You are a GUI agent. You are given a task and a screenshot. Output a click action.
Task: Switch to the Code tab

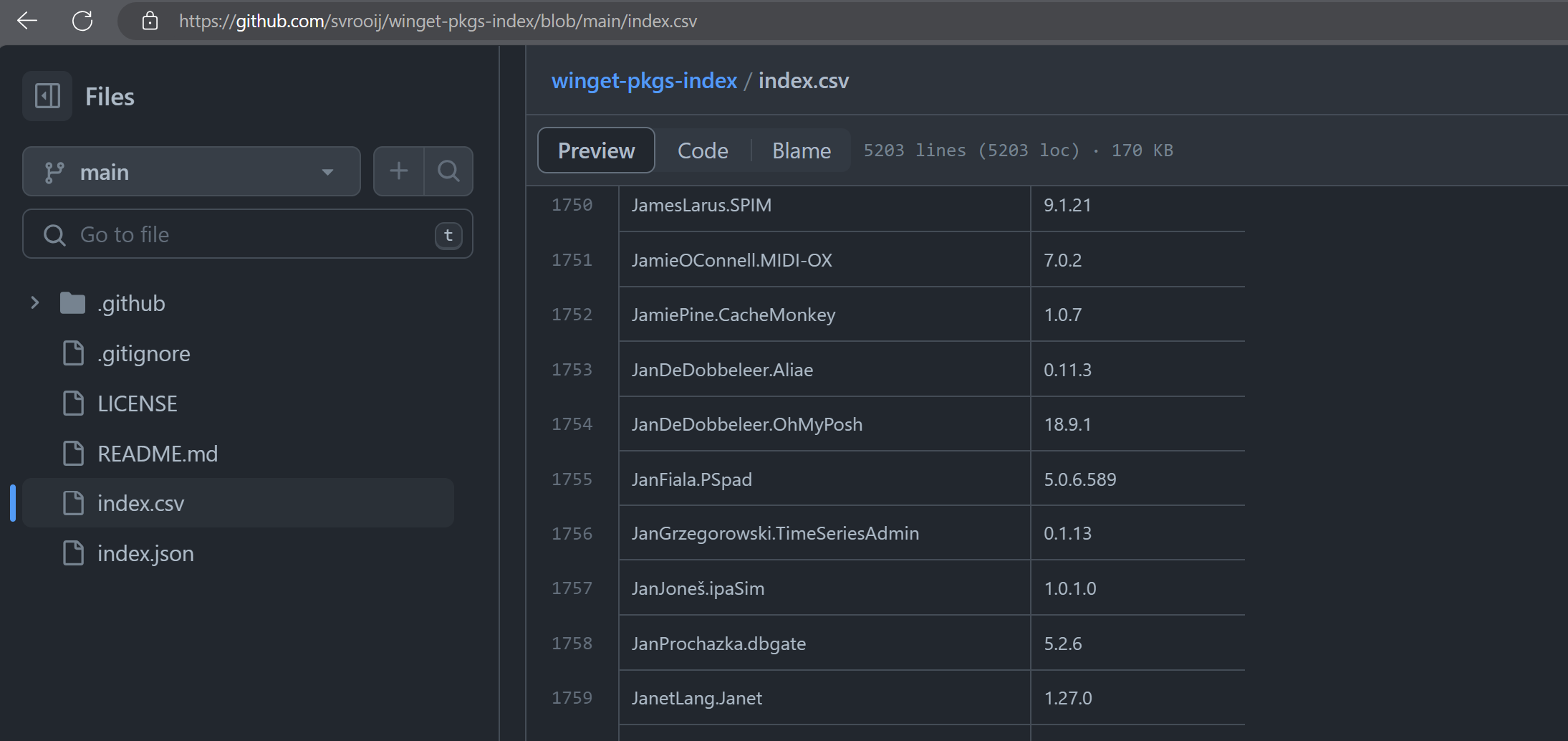pyautogui.click(x=702, y=150)
